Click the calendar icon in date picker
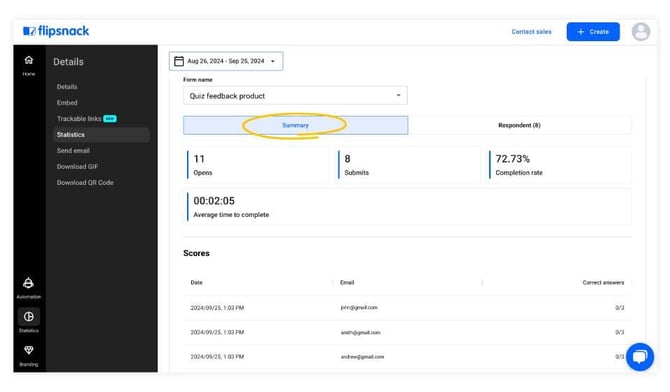 (179, 61)
